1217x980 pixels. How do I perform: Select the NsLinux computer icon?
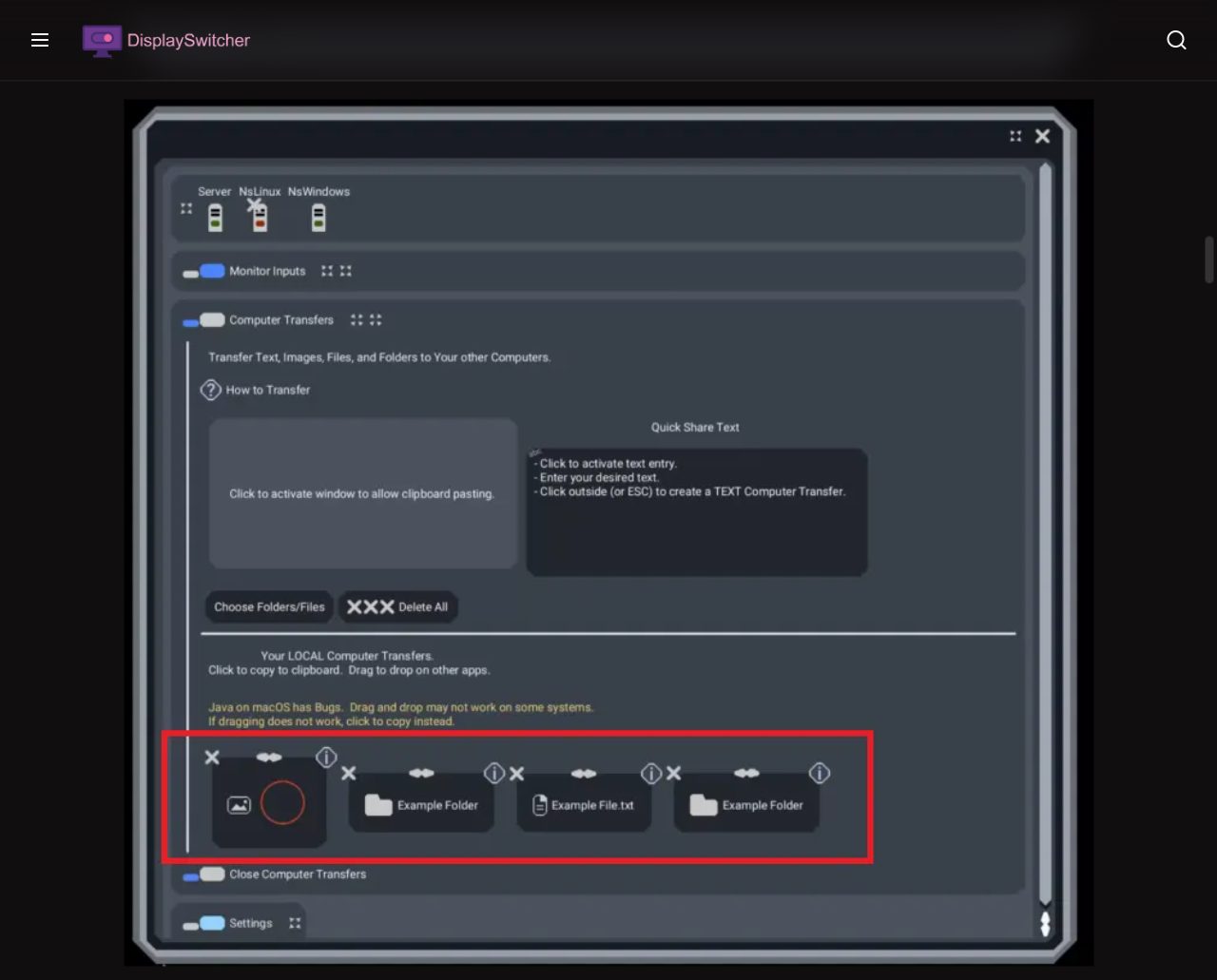[260, 218]
